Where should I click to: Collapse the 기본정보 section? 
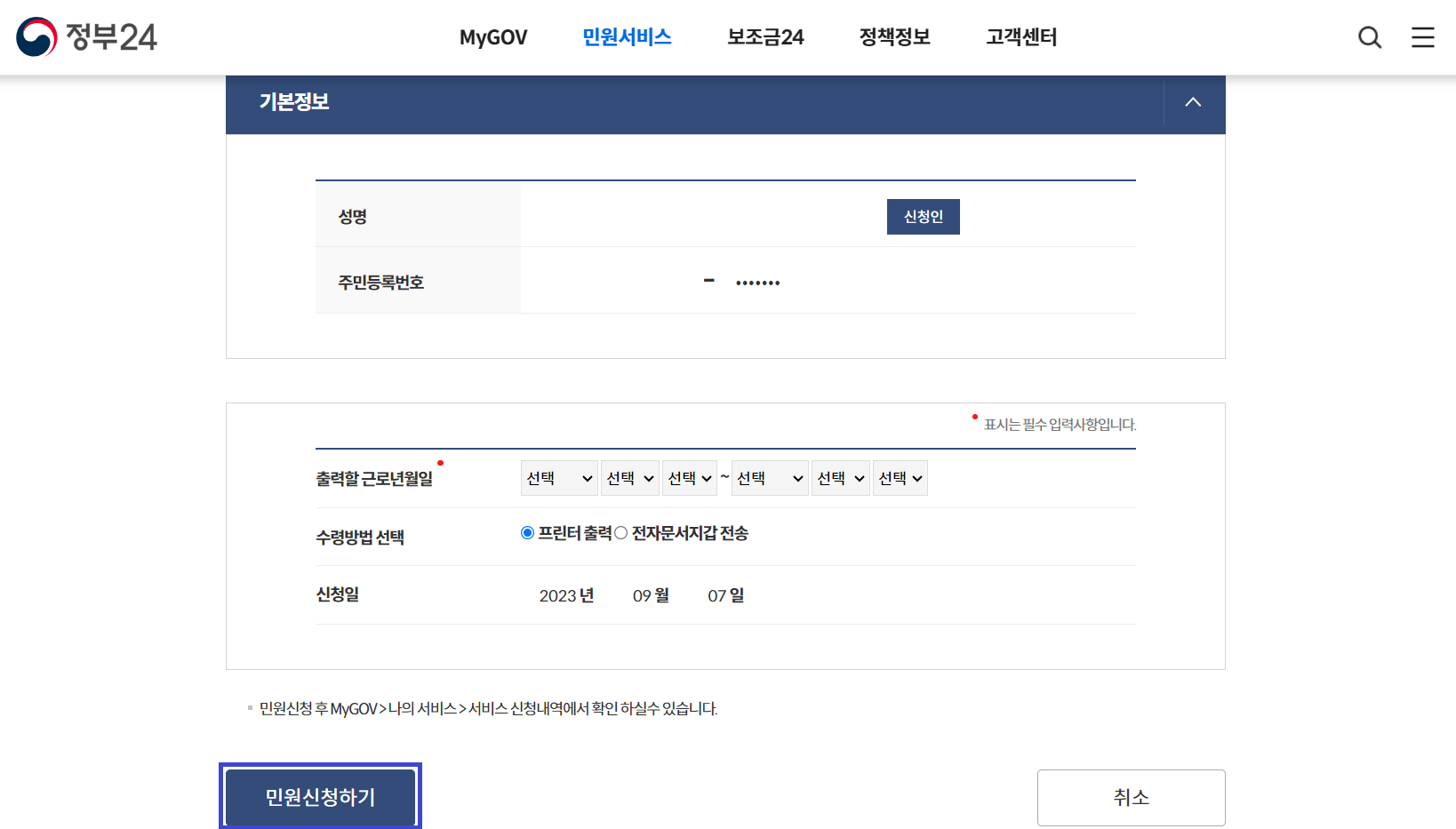tap(1193, 102)
